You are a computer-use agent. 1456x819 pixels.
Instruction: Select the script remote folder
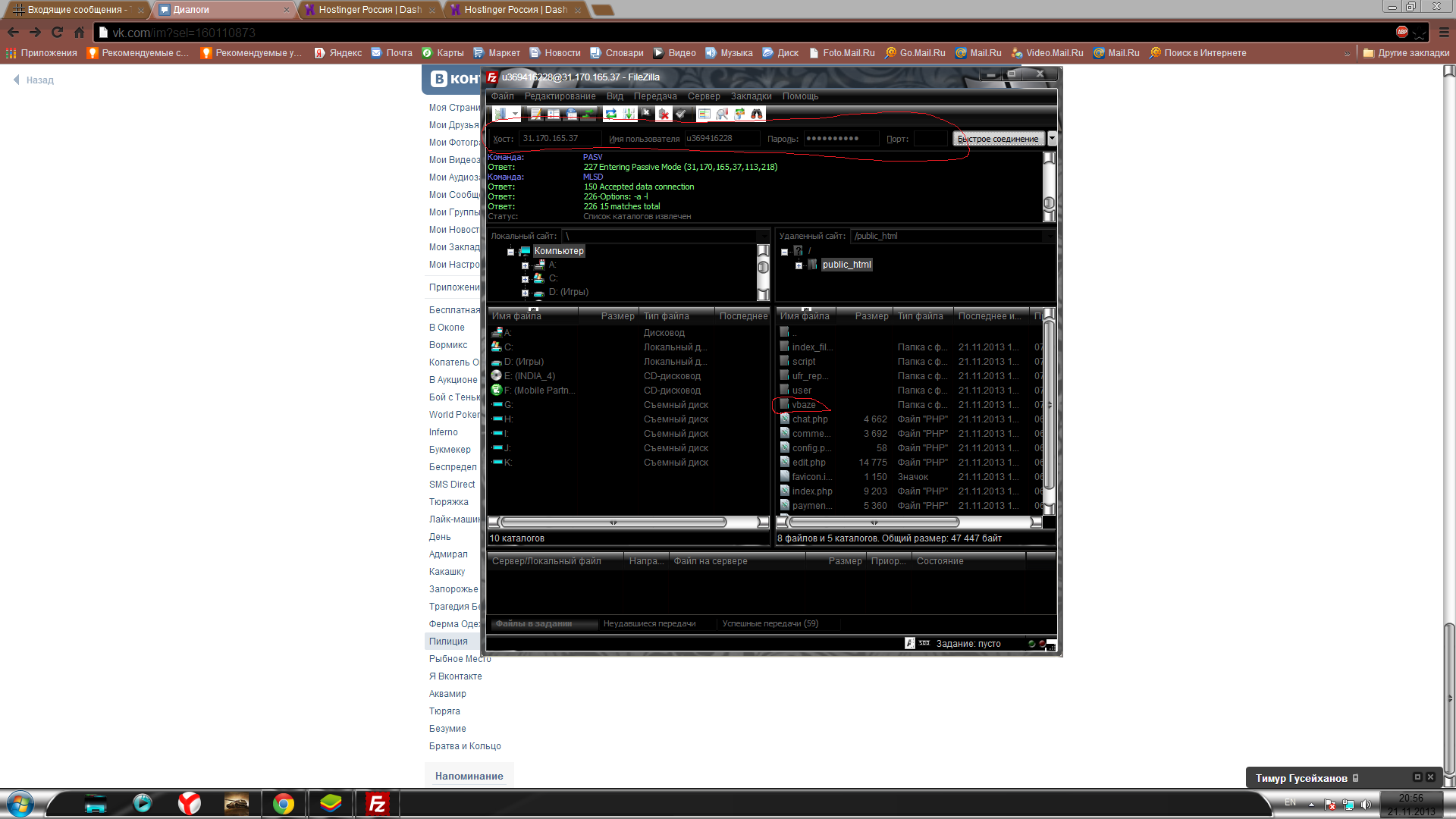(804, 362)
